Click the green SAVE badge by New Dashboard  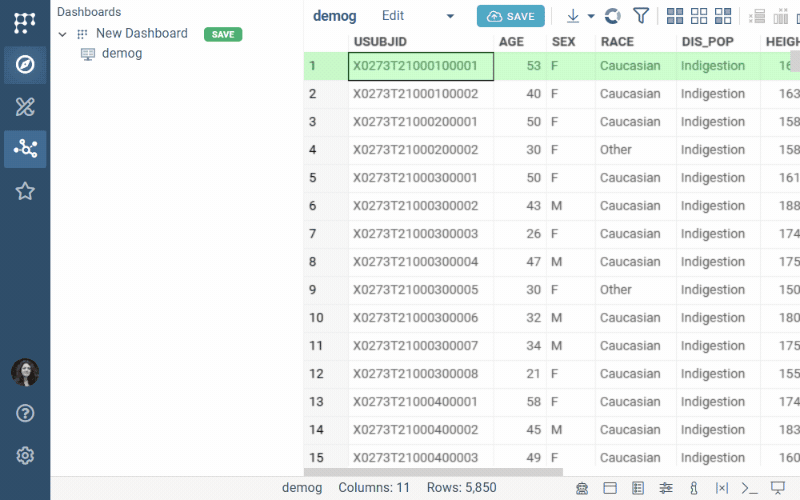(223, 34)
